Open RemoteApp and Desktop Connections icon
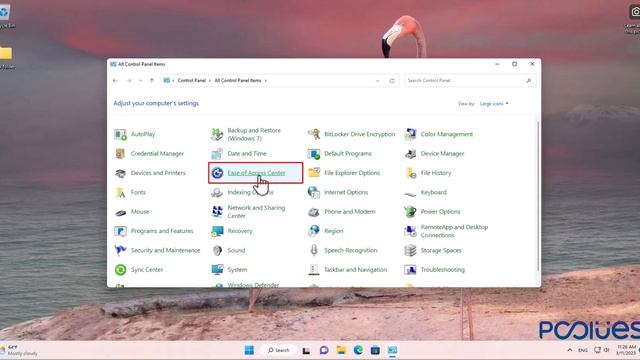The image size is (640, 360). coord(410,231)
